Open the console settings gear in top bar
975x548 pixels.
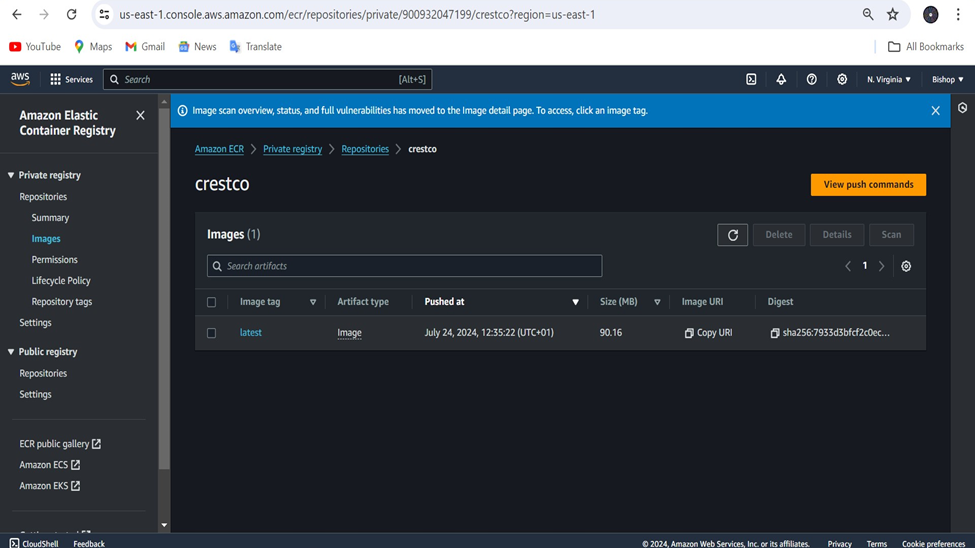(842, 80)
